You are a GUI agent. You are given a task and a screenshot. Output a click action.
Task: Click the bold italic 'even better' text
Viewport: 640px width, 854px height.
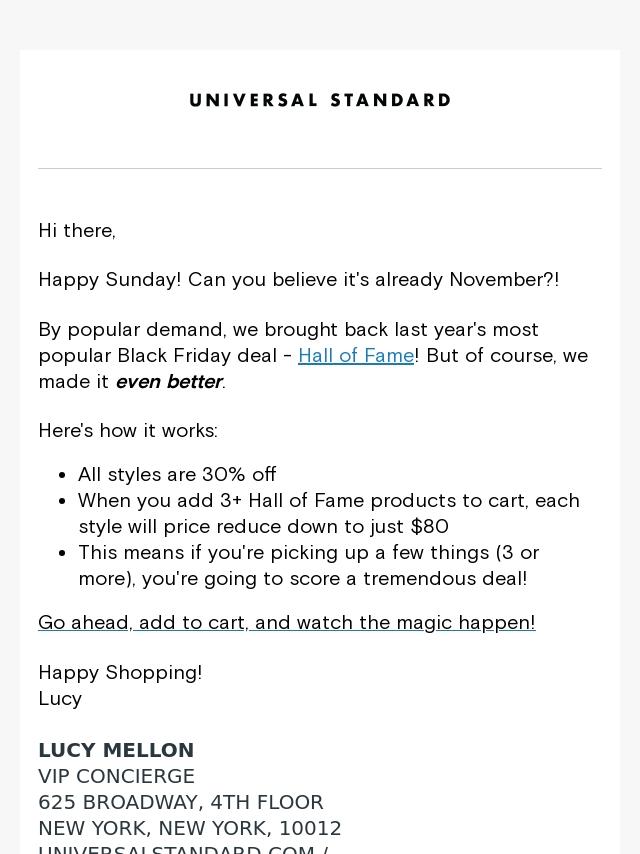pyautogui.click(x=169, y=382)
